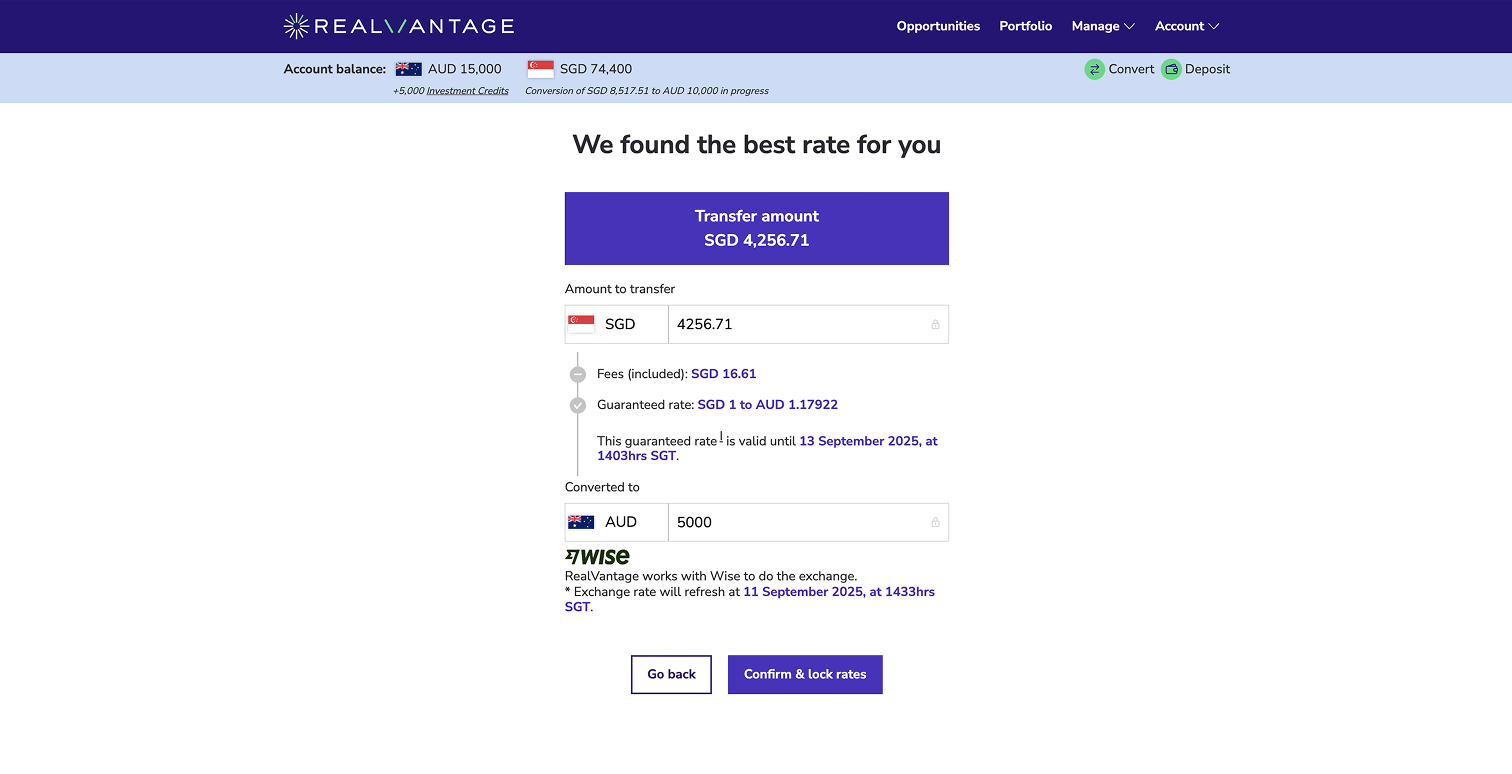
Task: Go to the Opportunities page
Action: click(938, 26)
